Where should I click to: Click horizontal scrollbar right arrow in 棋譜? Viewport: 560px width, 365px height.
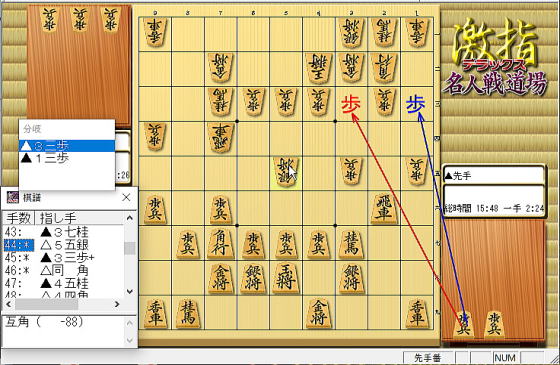117,304
